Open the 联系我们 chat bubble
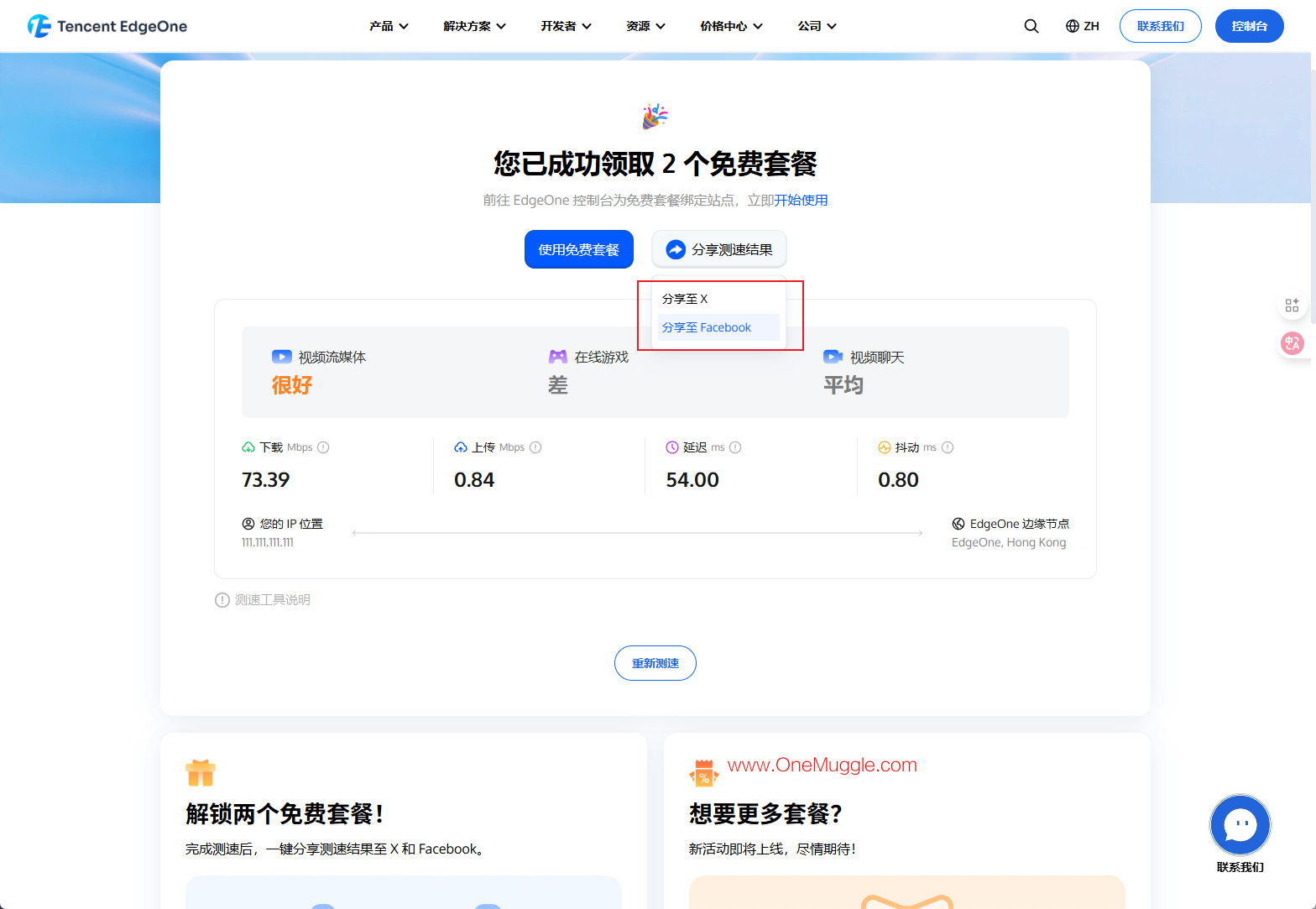 [x=1240, y=824]
